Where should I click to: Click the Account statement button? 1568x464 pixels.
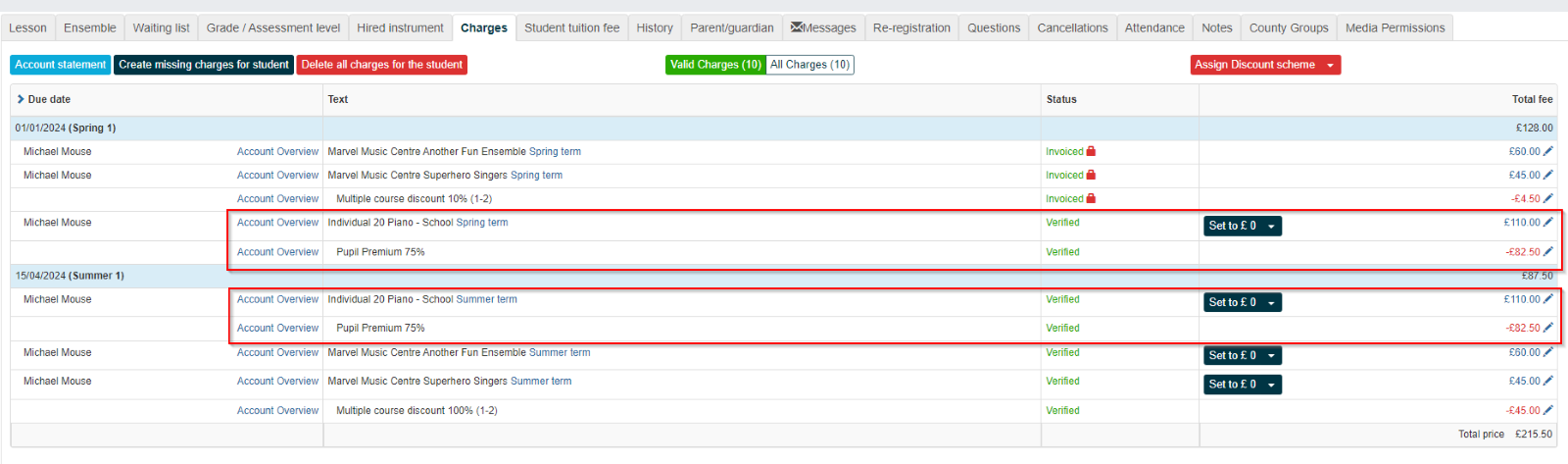[60, 65]
